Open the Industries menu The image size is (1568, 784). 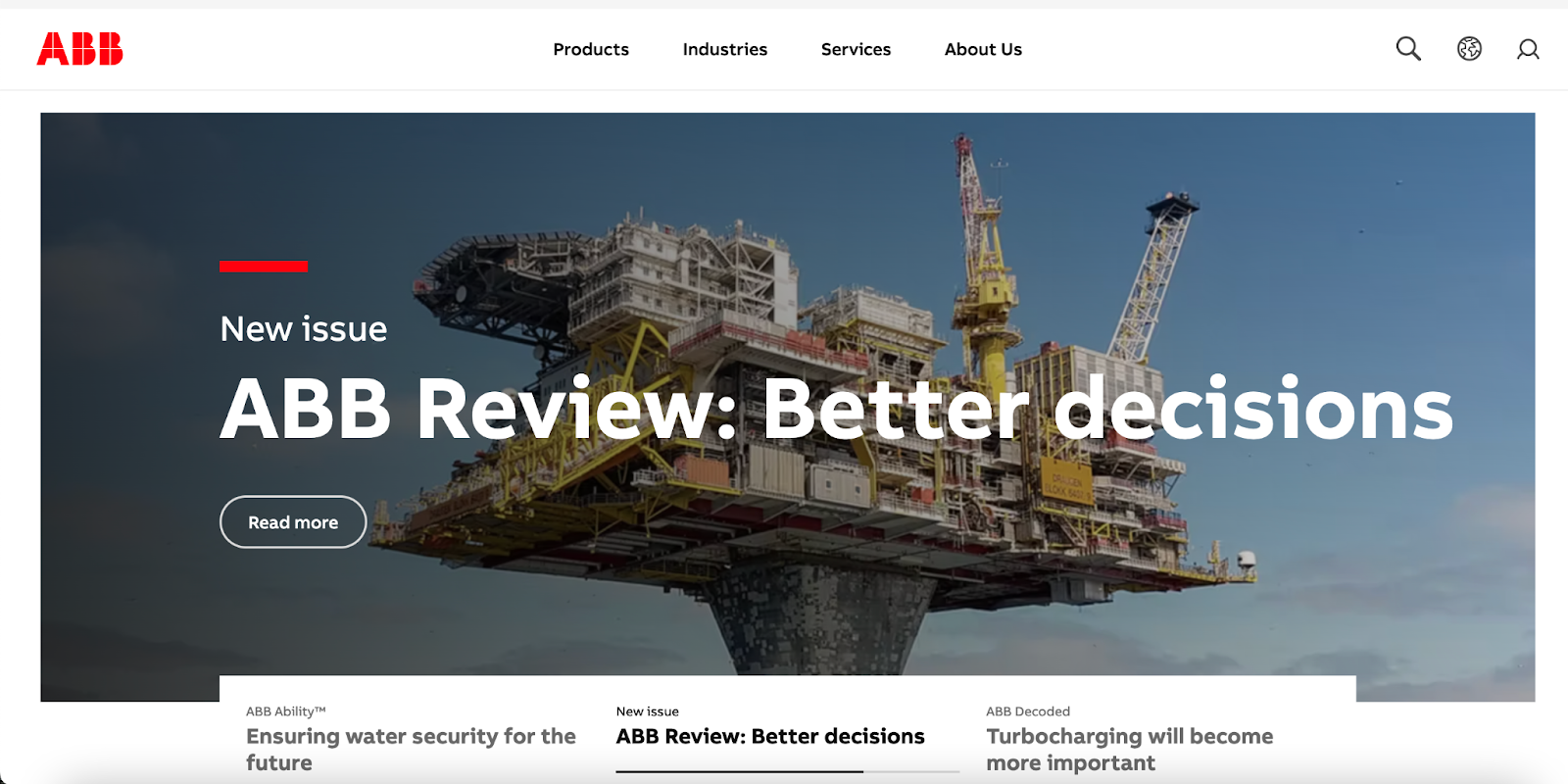(725, 49)
